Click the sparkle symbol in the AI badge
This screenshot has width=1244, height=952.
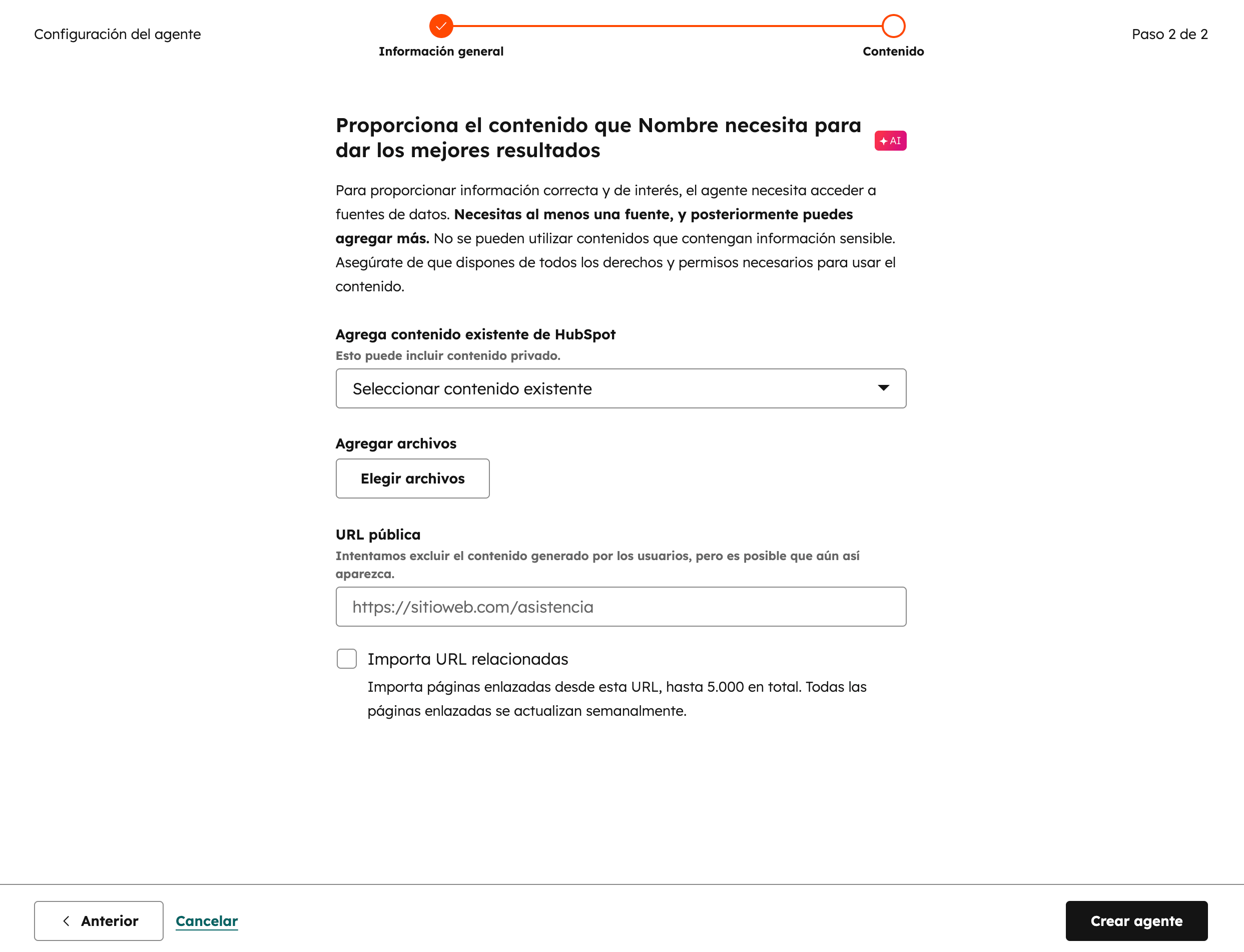coord(883,141)
